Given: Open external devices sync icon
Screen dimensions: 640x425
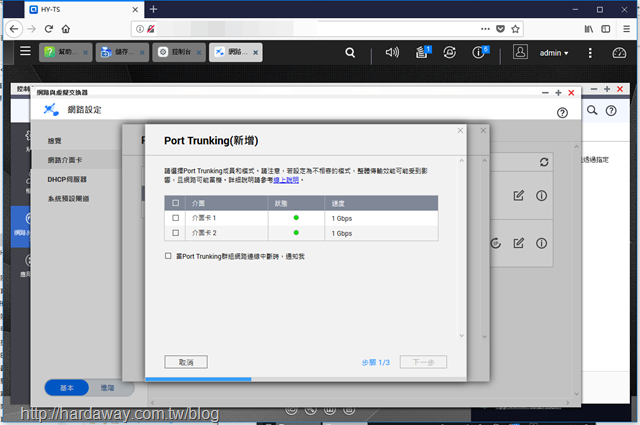Looking at the screenshot, I should (449, 52).
